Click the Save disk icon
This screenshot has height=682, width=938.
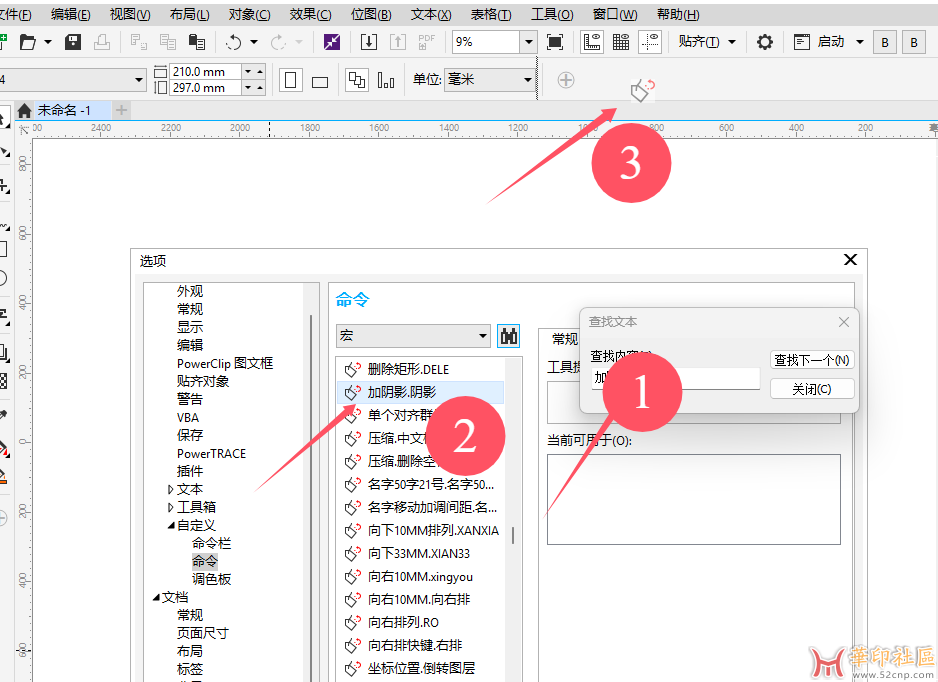pos(73,42)
